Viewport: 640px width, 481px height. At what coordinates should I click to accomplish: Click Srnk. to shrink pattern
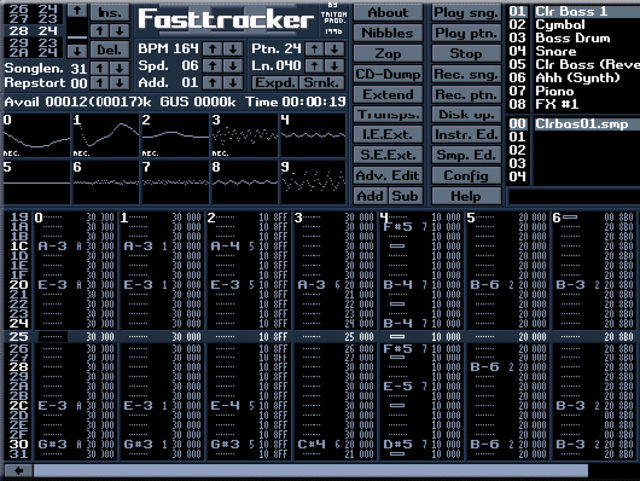click(321, 83)
